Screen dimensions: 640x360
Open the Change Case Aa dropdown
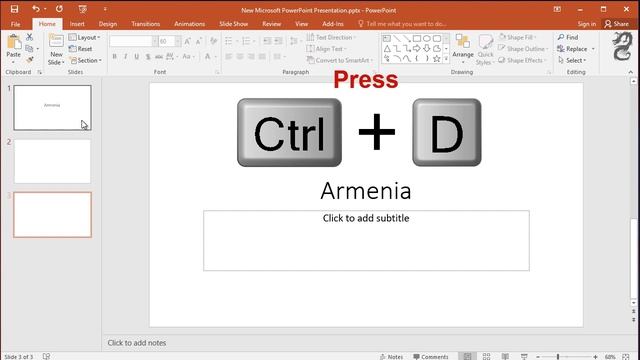(188, 56)
